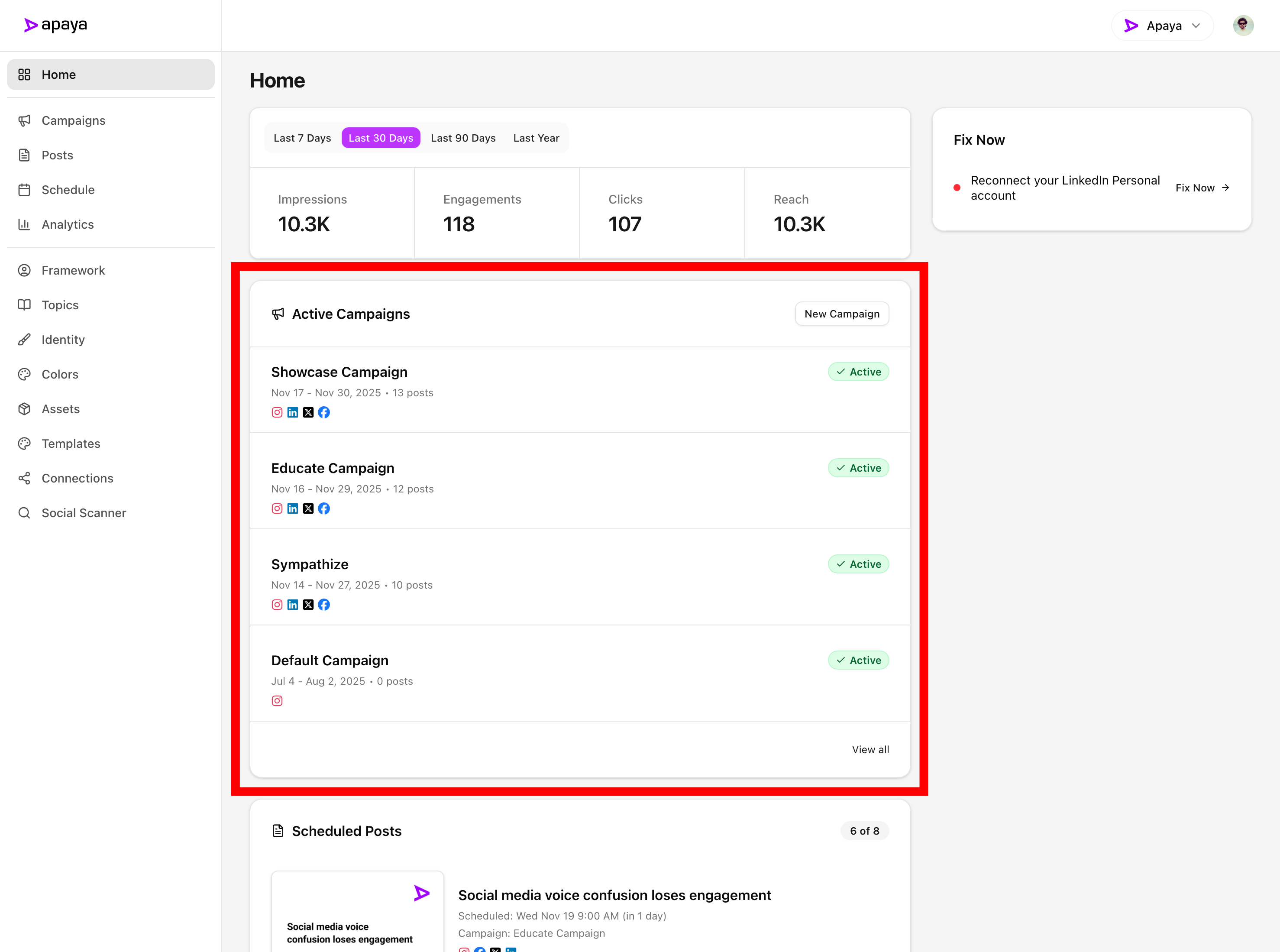Click the apaya logo in top left
Viewport: 1280px width, 952px height.
(55, 25)
